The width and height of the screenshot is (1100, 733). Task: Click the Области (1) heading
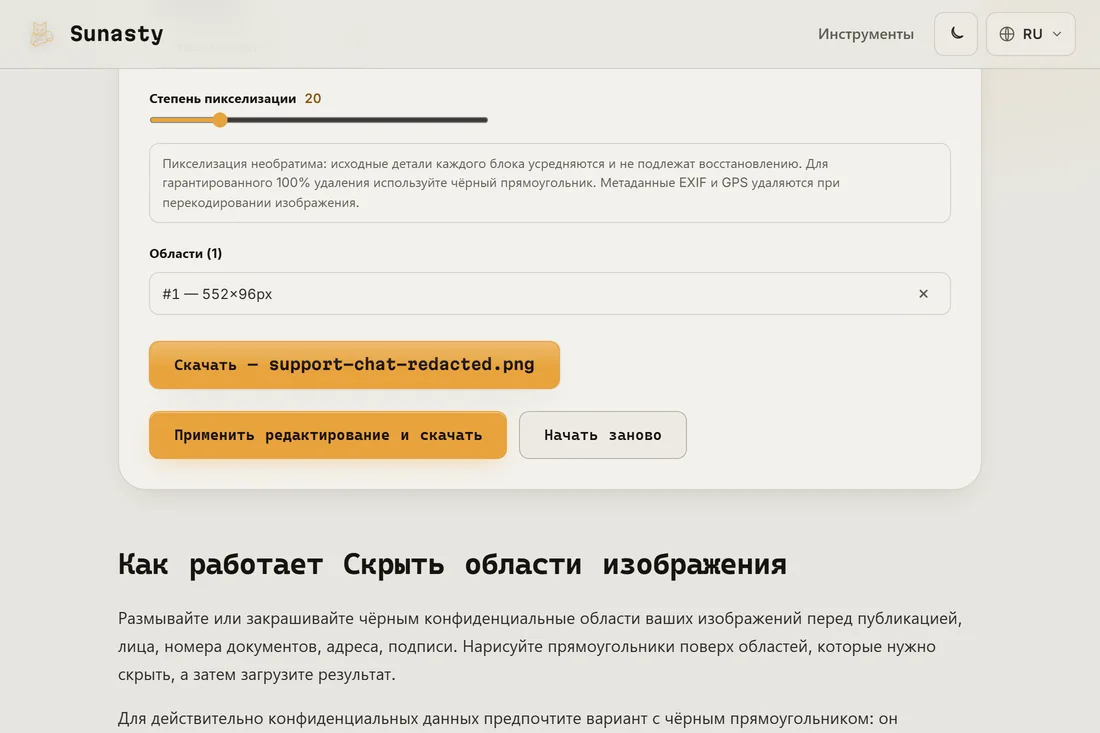185,253
